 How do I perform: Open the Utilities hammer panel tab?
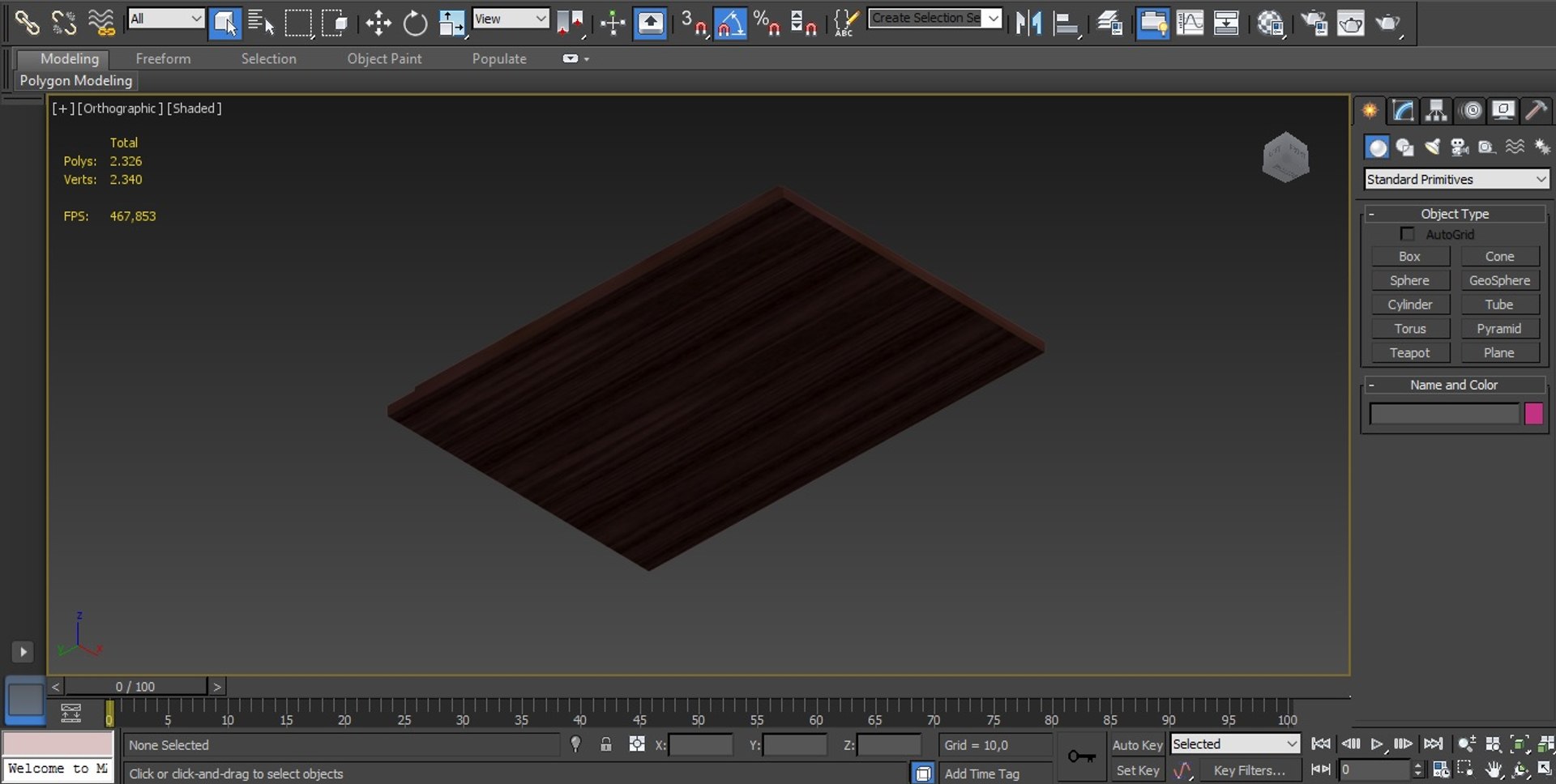1537,111
